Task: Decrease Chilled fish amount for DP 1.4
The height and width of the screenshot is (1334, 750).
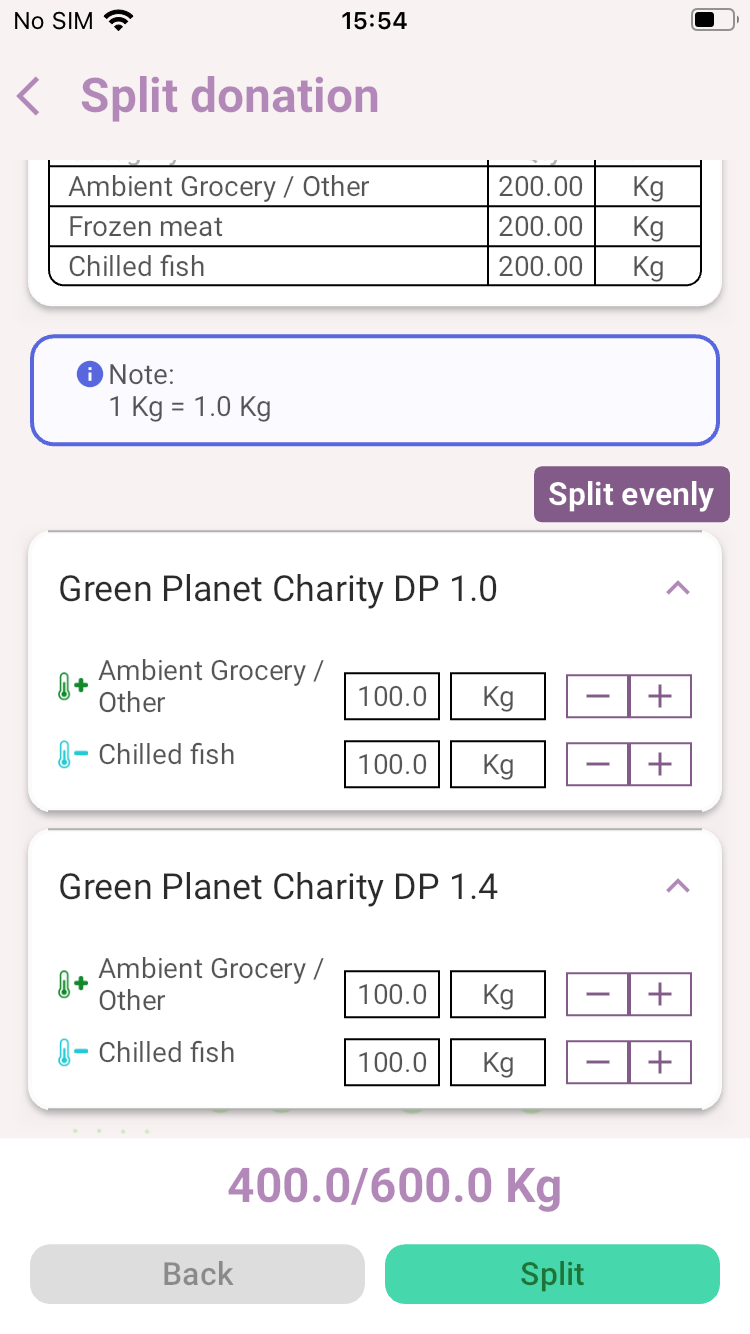Action: 598,1063
